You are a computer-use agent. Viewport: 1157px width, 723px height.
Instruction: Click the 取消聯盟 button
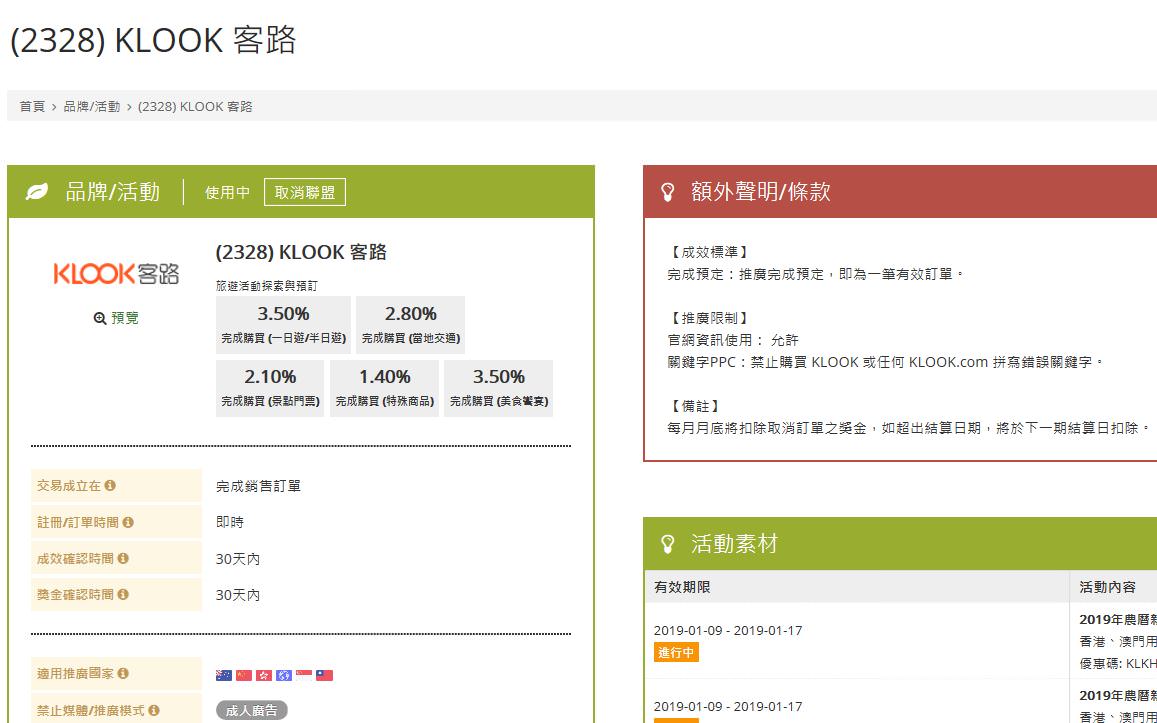point(305,193)
